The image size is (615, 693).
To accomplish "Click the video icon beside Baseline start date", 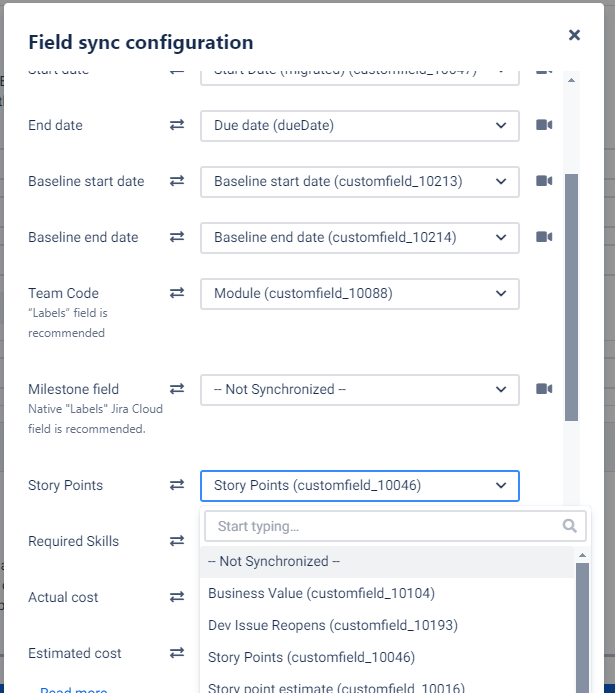I will [544, 181].
